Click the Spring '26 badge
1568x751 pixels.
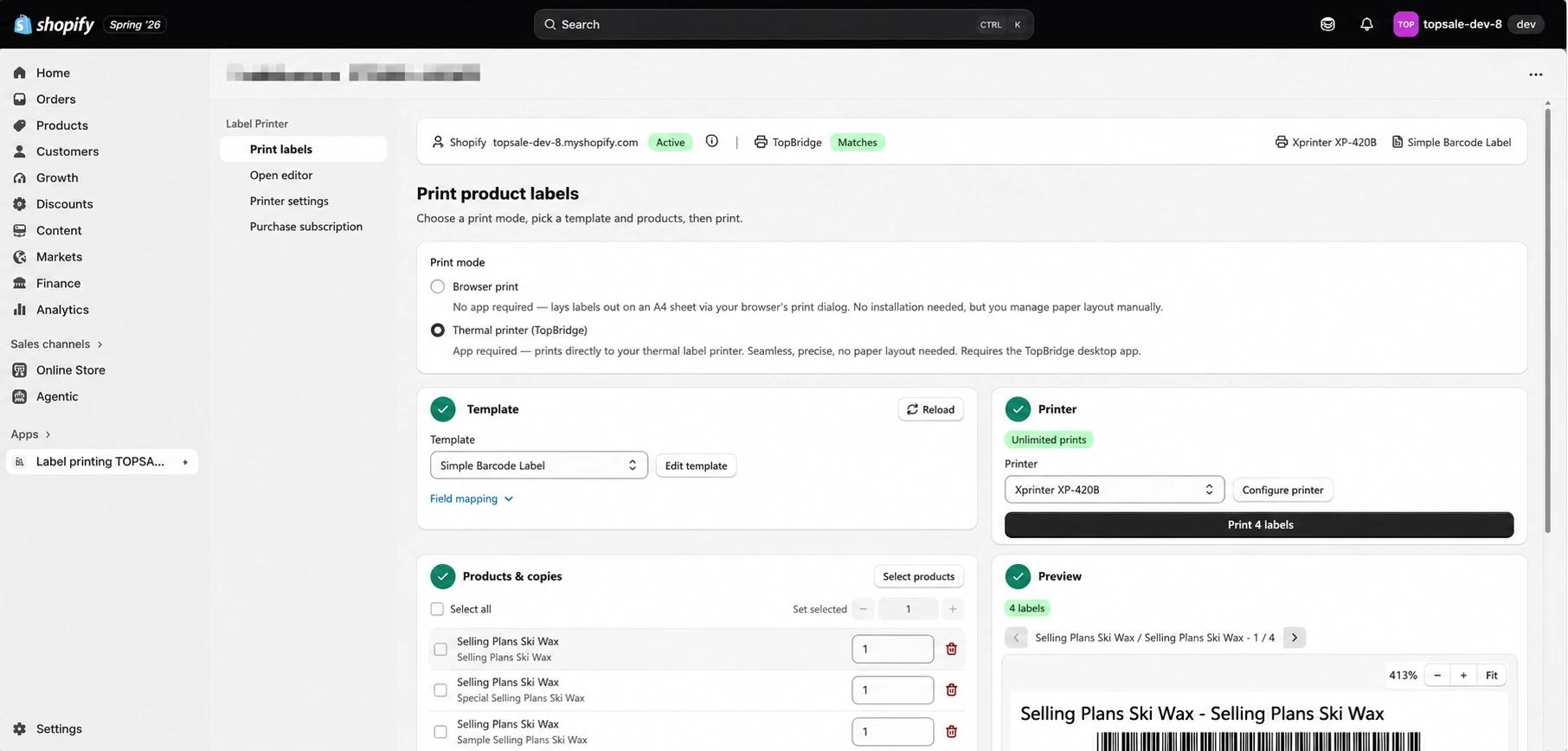click(135, 24)
